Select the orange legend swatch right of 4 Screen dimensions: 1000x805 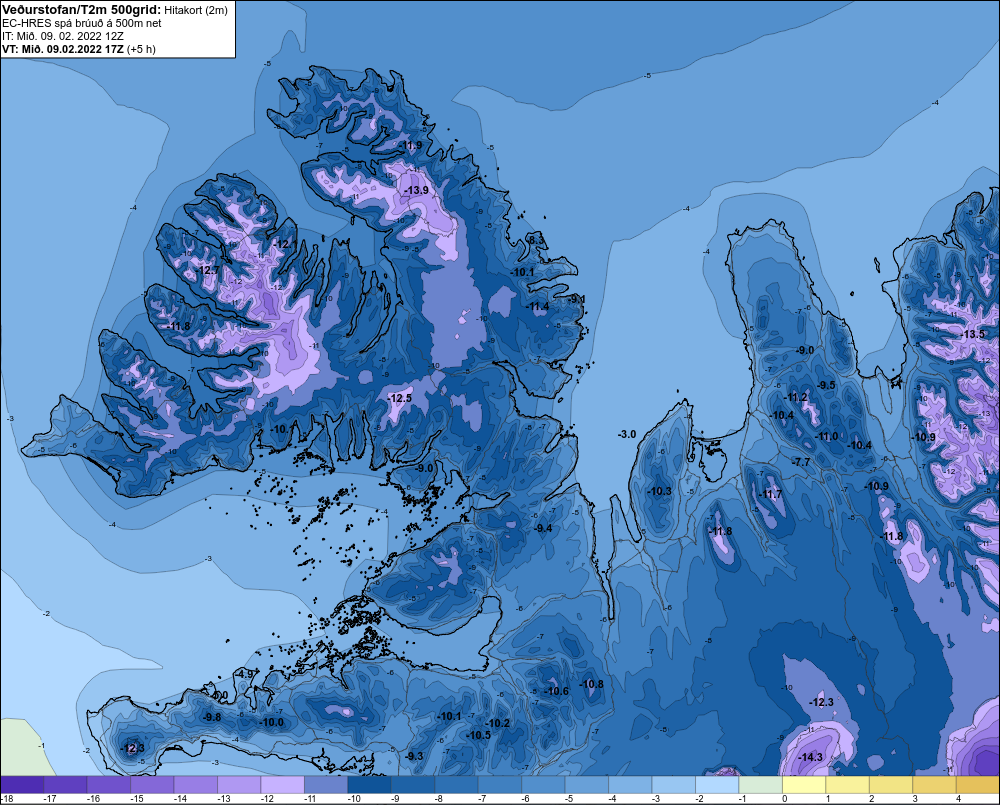click(x=978, y=785)
